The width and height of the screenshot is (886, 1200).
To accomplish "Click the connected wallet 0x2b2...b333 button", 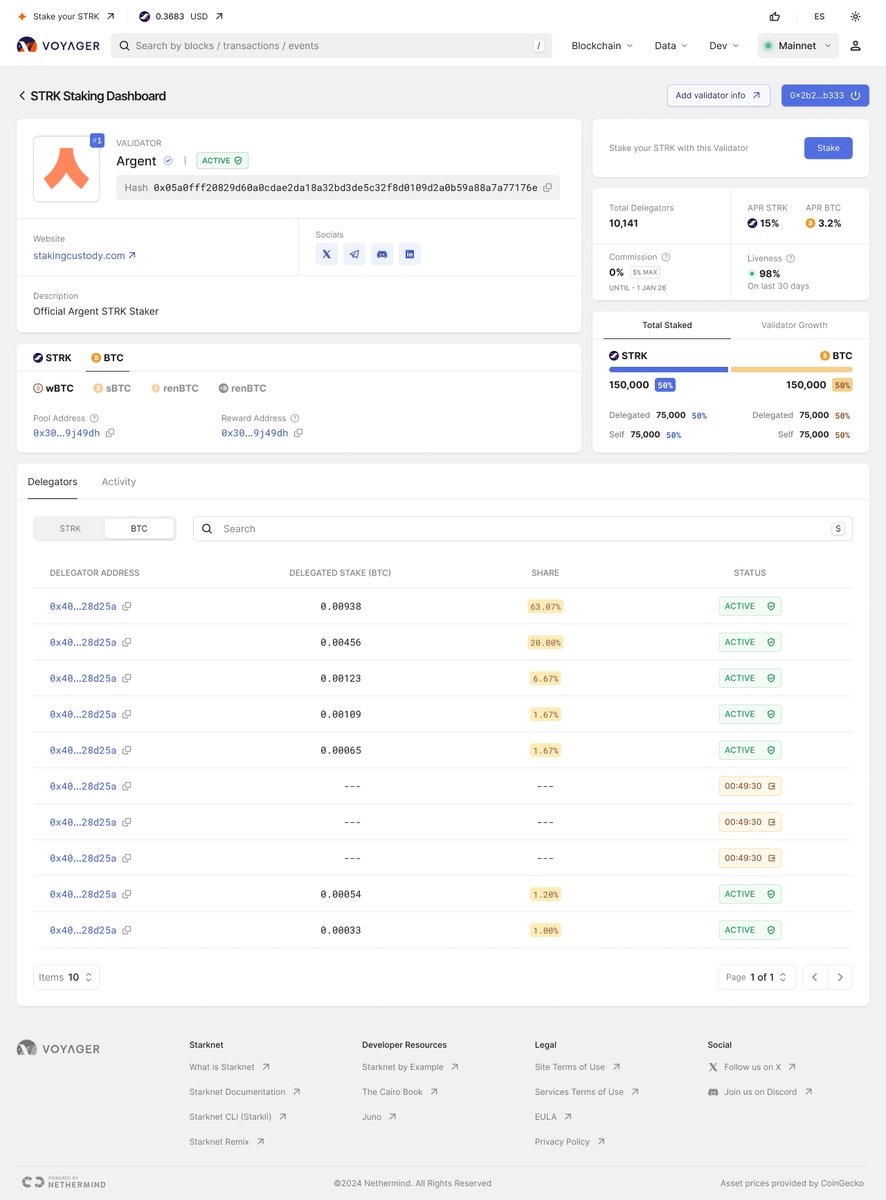I will pyautogui.click(x=825, y=95).
